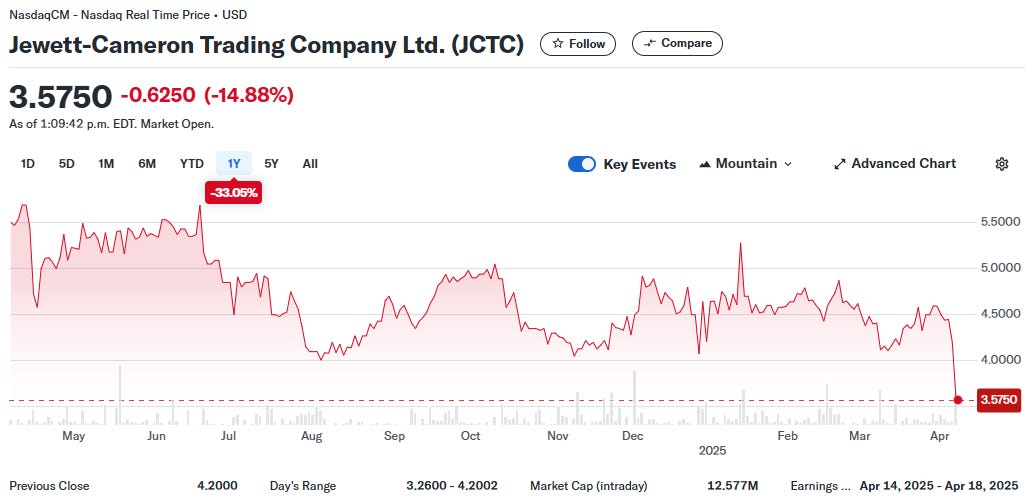This screenshot has width=1032, height=496.
Task: Click the Compare button
Action: point(677,43)
